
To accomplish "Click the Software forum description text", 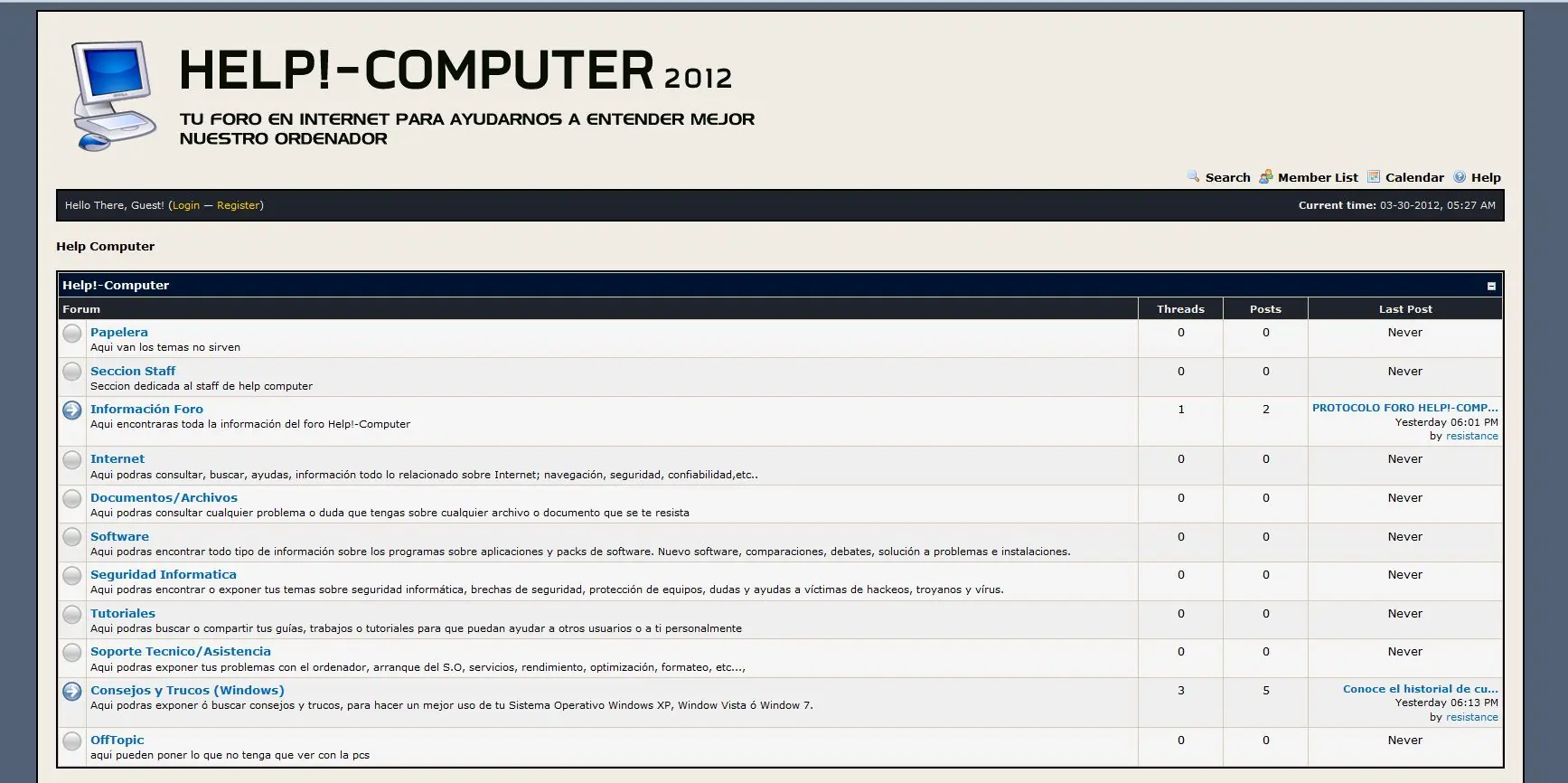I will [x=580, y=552].
